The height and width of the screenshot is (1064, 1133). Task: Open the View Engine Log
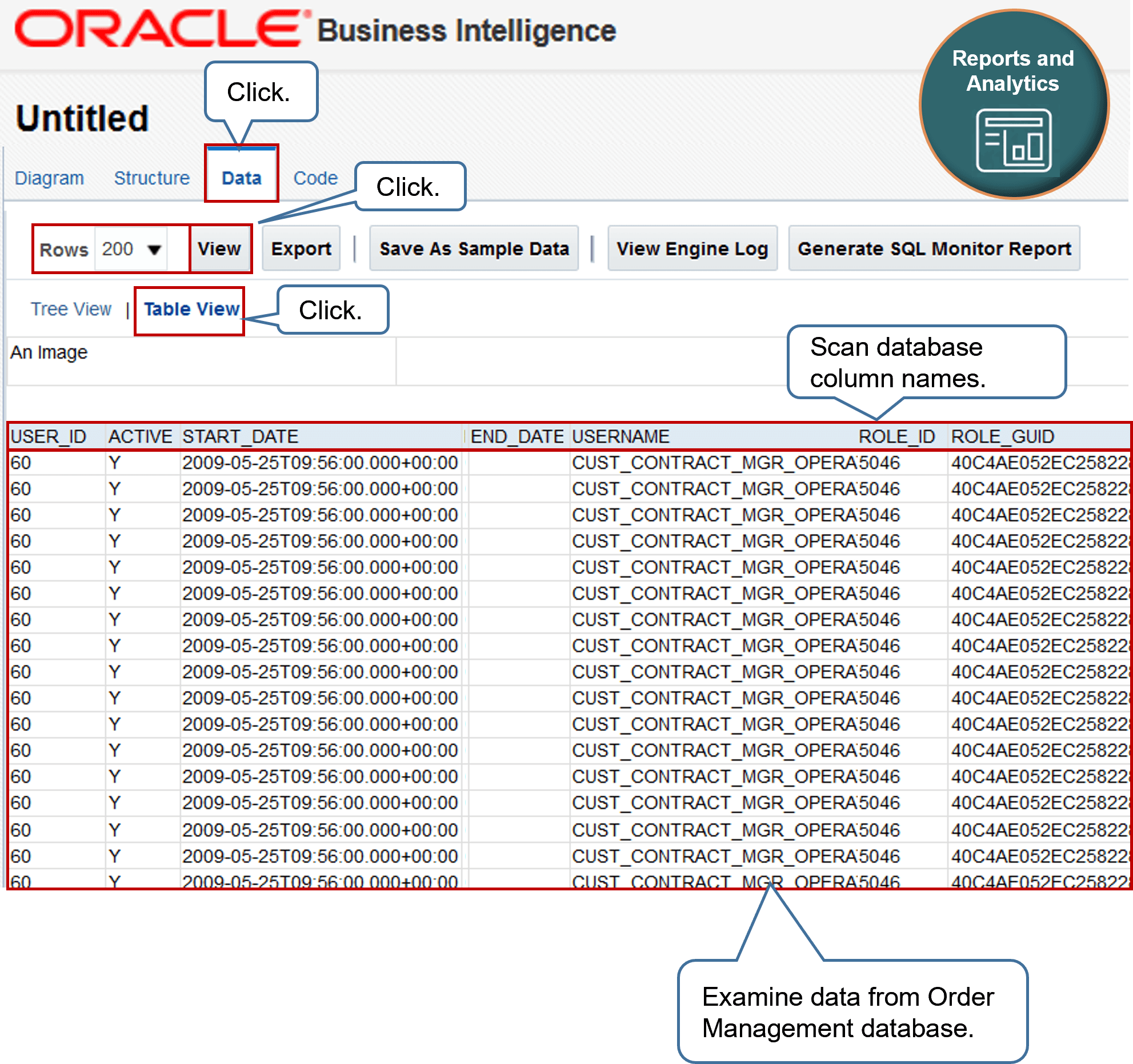pos(692,249)
